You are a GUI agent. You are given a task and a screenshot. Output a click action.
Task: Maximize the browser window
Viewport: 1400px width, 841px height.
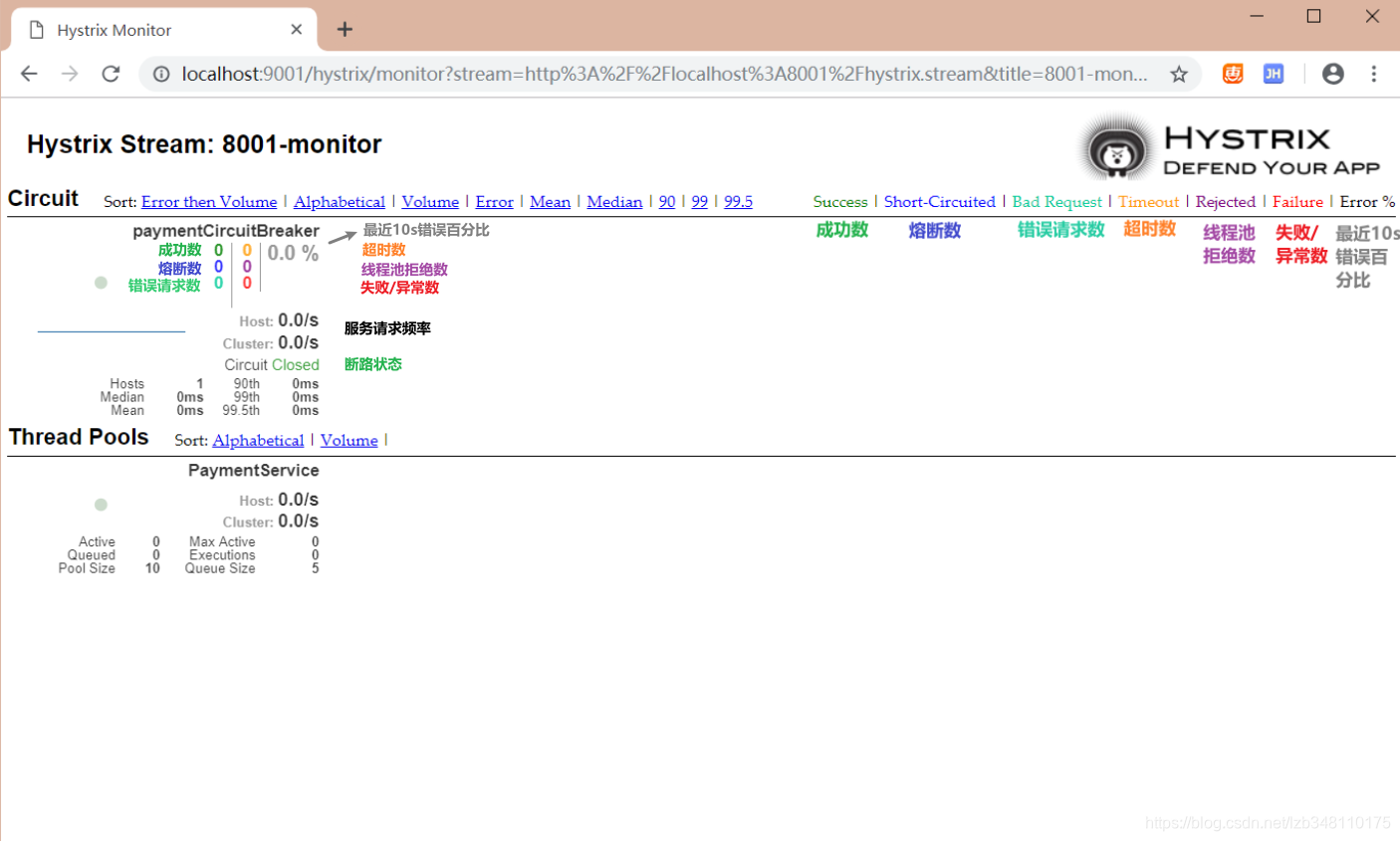coord(1314,16)
